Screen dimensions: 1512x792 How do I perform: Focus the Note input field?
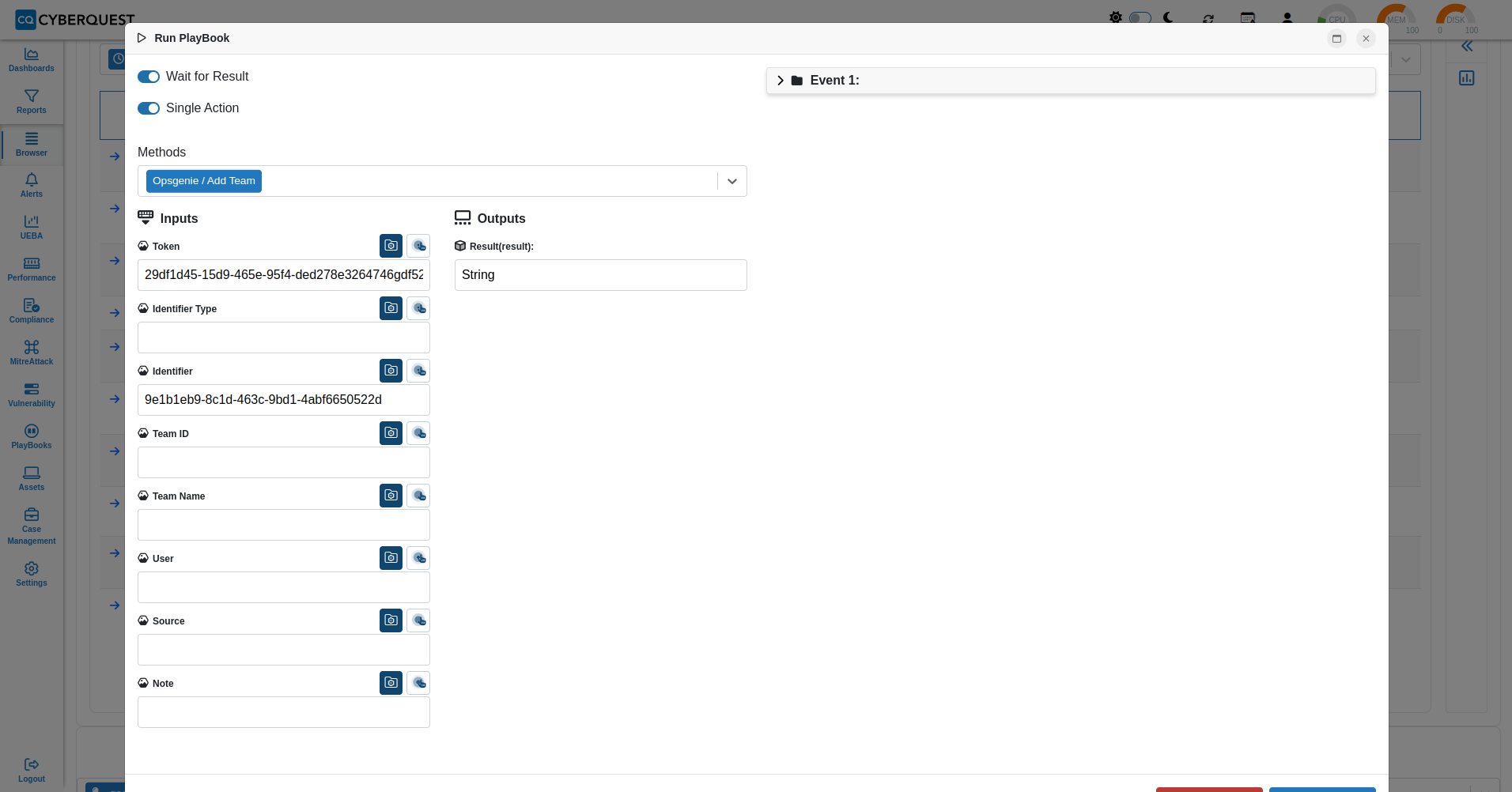[x=284, y=712]
